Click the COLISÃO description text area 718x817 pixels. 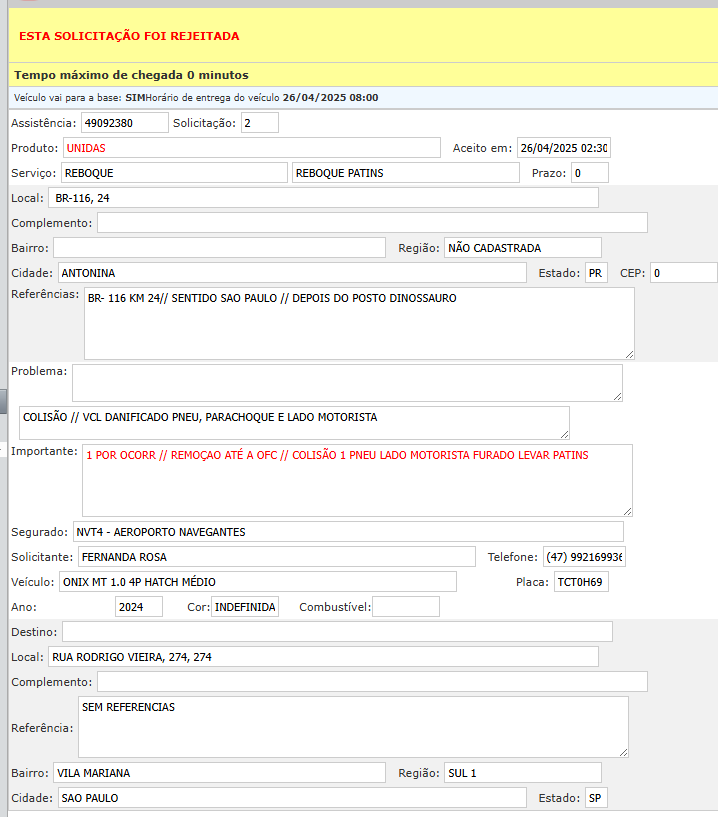[294, 423]
